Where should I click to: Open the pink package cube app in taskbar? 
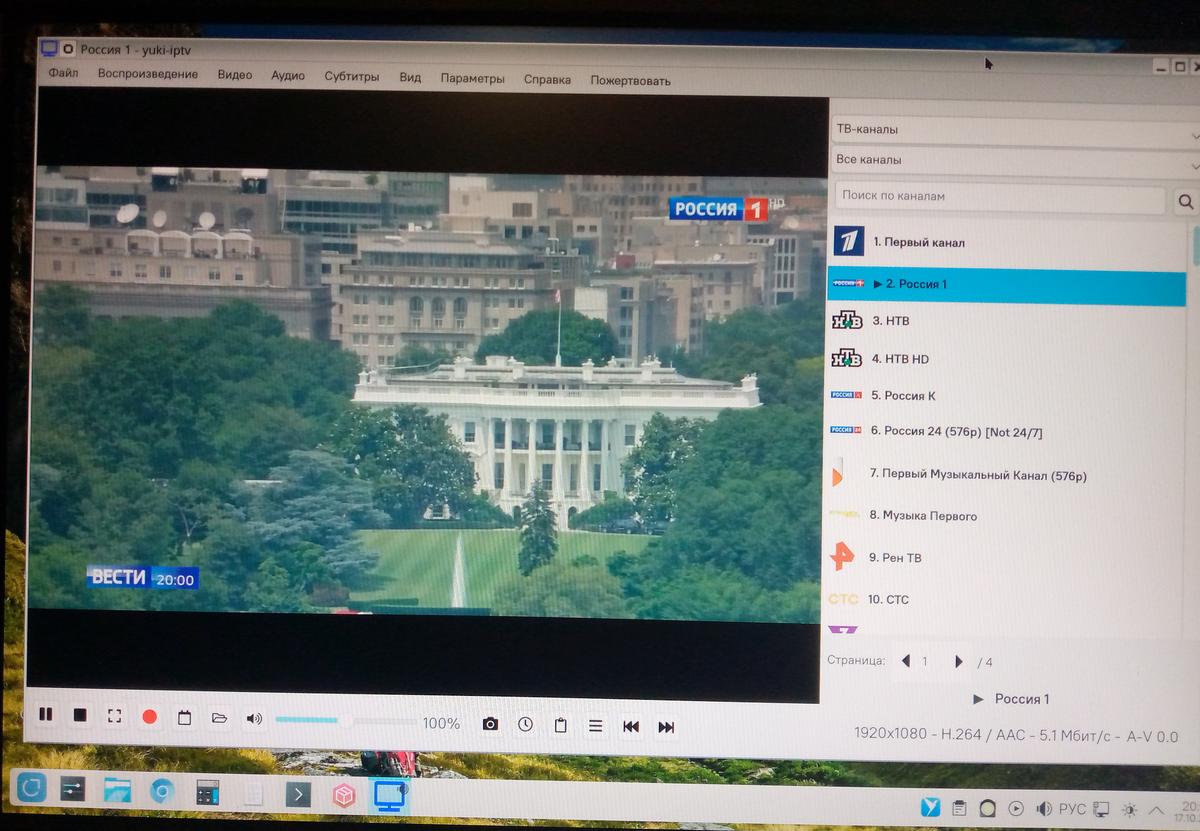pos(344,796)
